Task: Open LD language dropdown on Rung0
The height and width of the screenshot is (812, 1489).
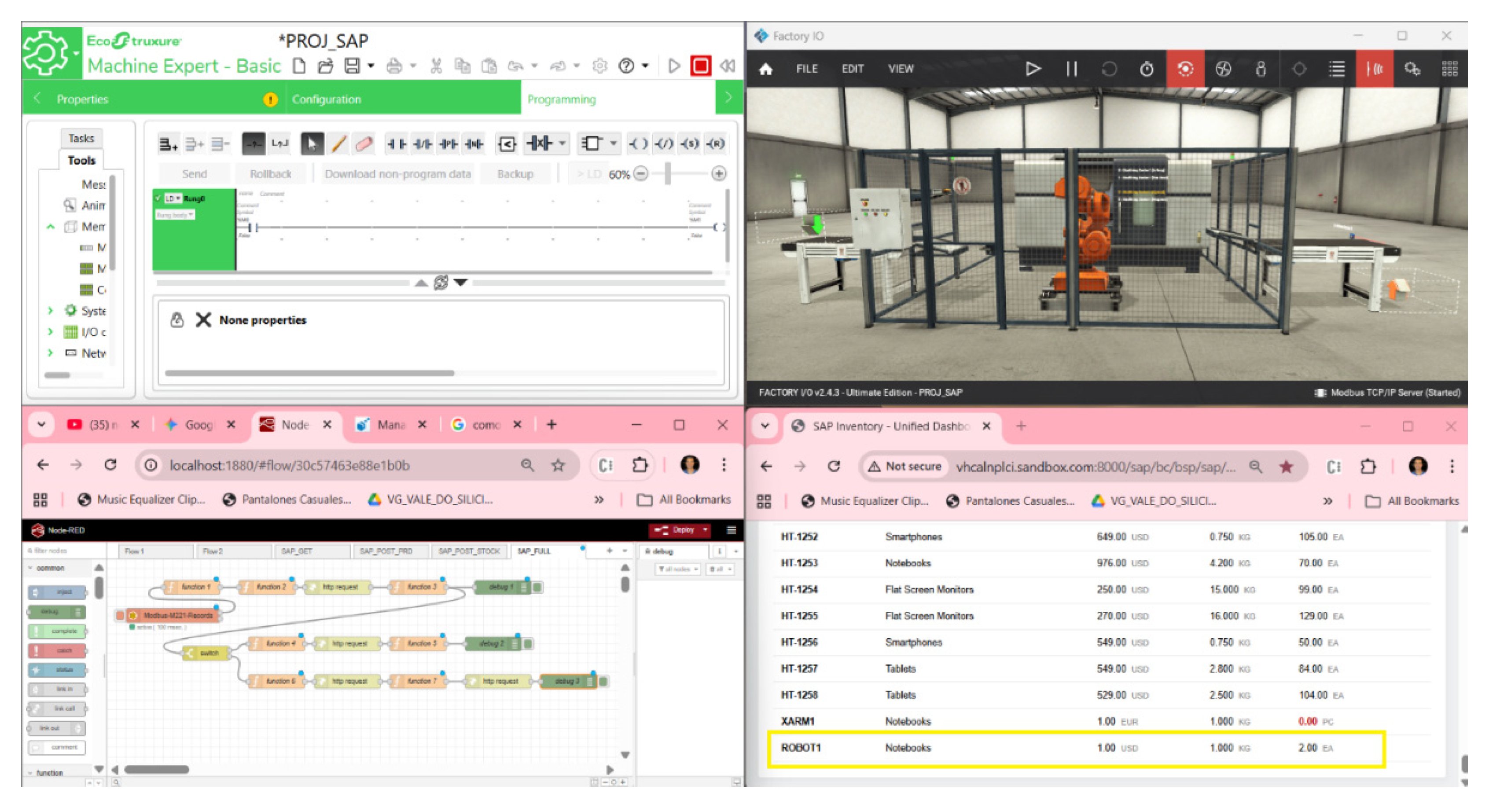Action: 173,198
